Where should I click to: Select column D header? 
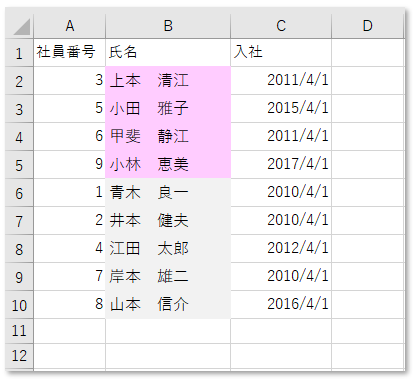[x=368, y=26]
